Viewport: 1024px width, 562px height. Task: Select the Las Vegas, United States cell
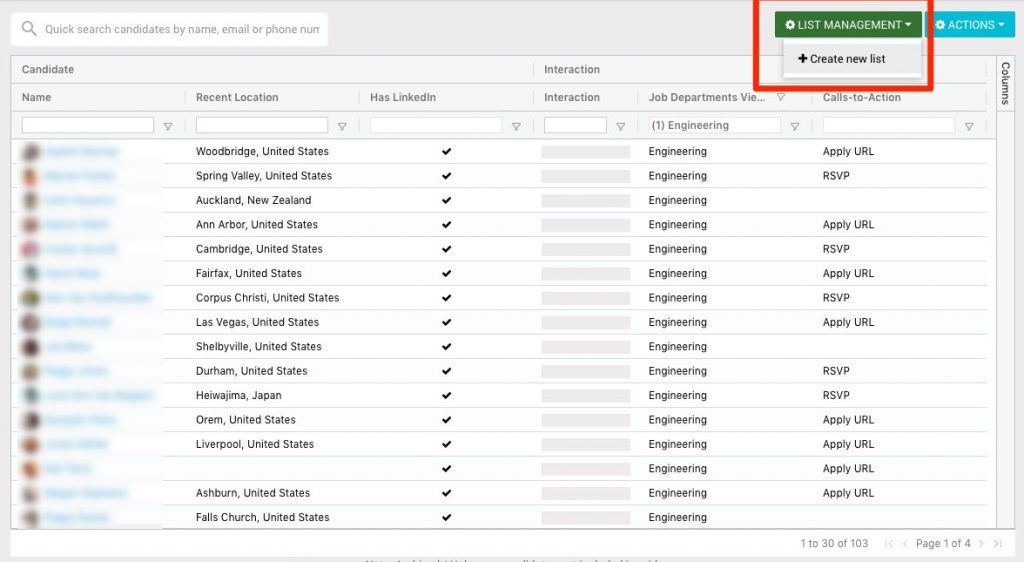pyautogui.click(x=257, y=322)
